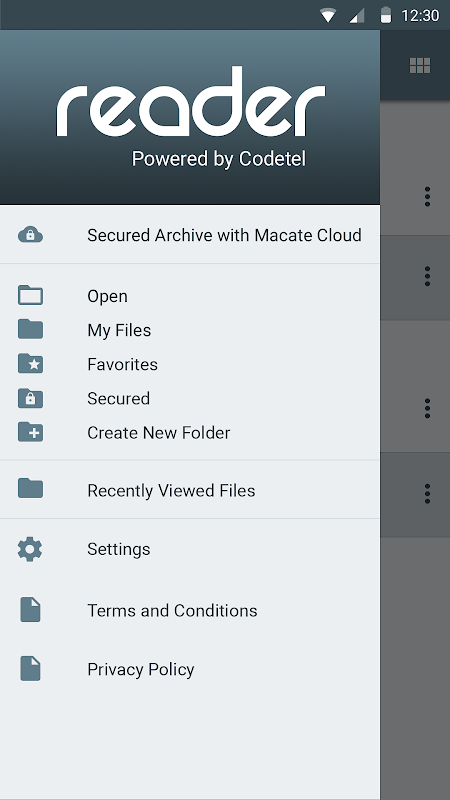The image size is (450, 800).
Task: Select Secured Archive with Macate Cloud
Action: tap(190, 235)
